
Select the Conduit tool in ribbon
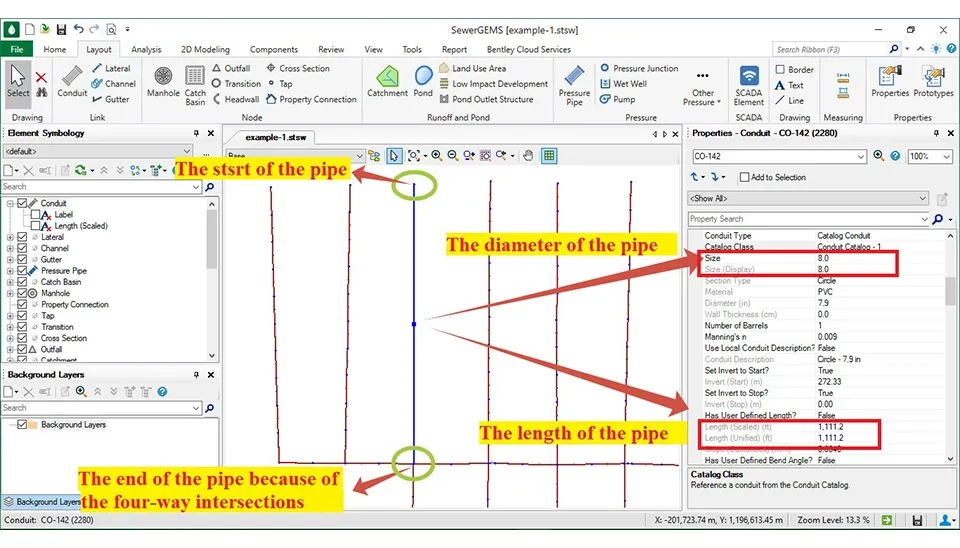[72, 81]
